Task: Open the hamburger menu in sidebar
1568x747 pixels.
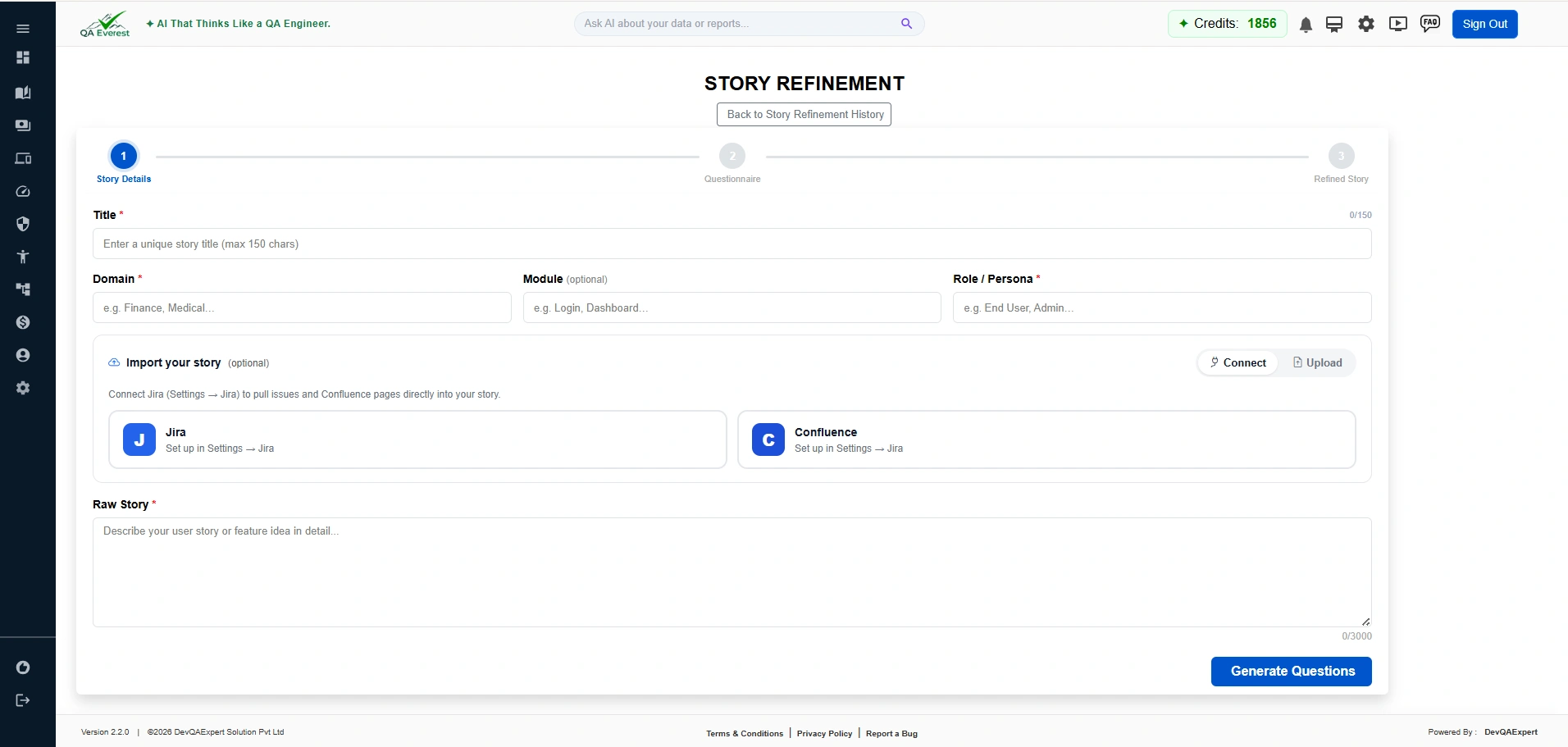Action: point(23,29)
